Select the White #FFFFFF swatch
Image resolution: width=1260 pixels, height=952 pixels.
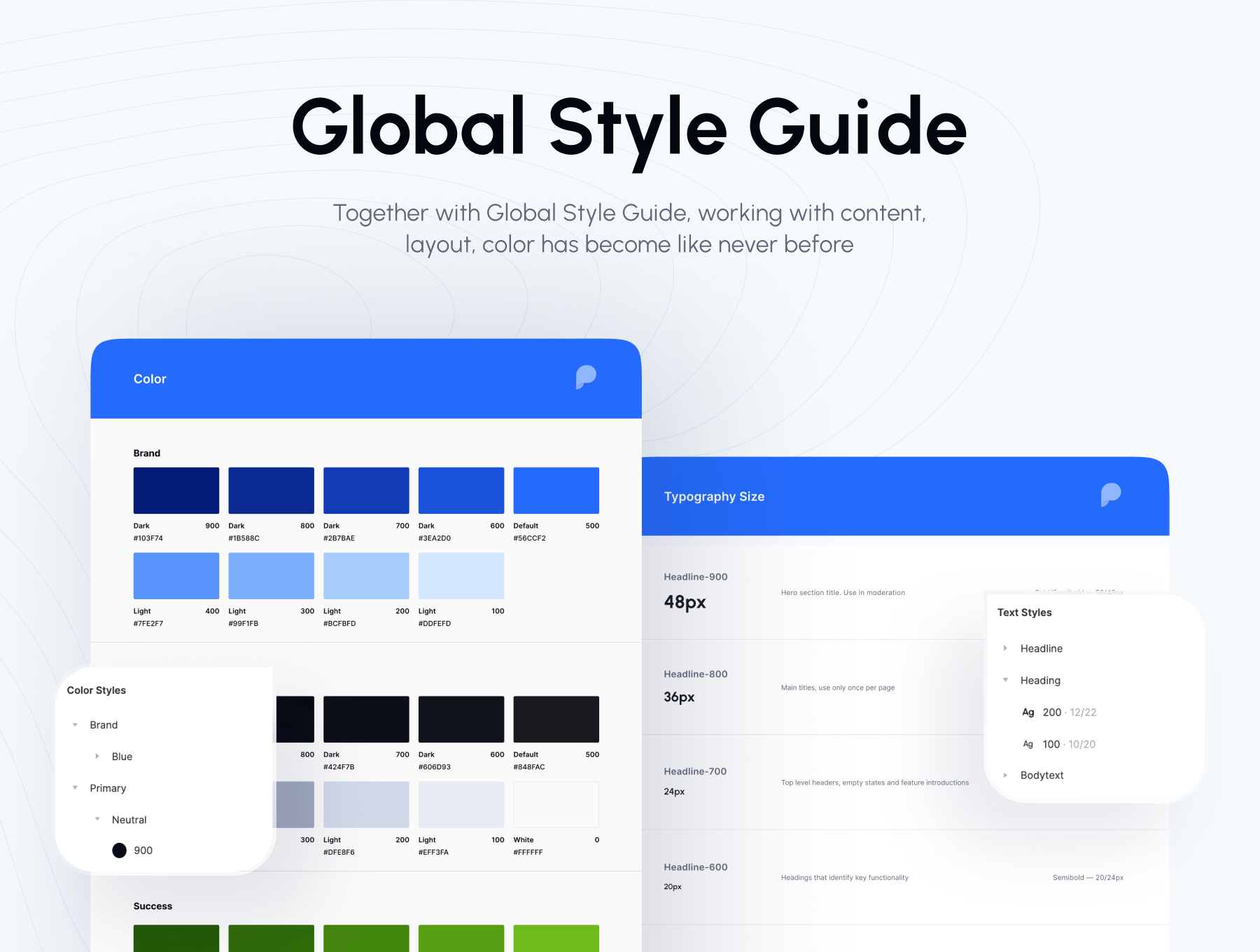(x=556, y=805)
